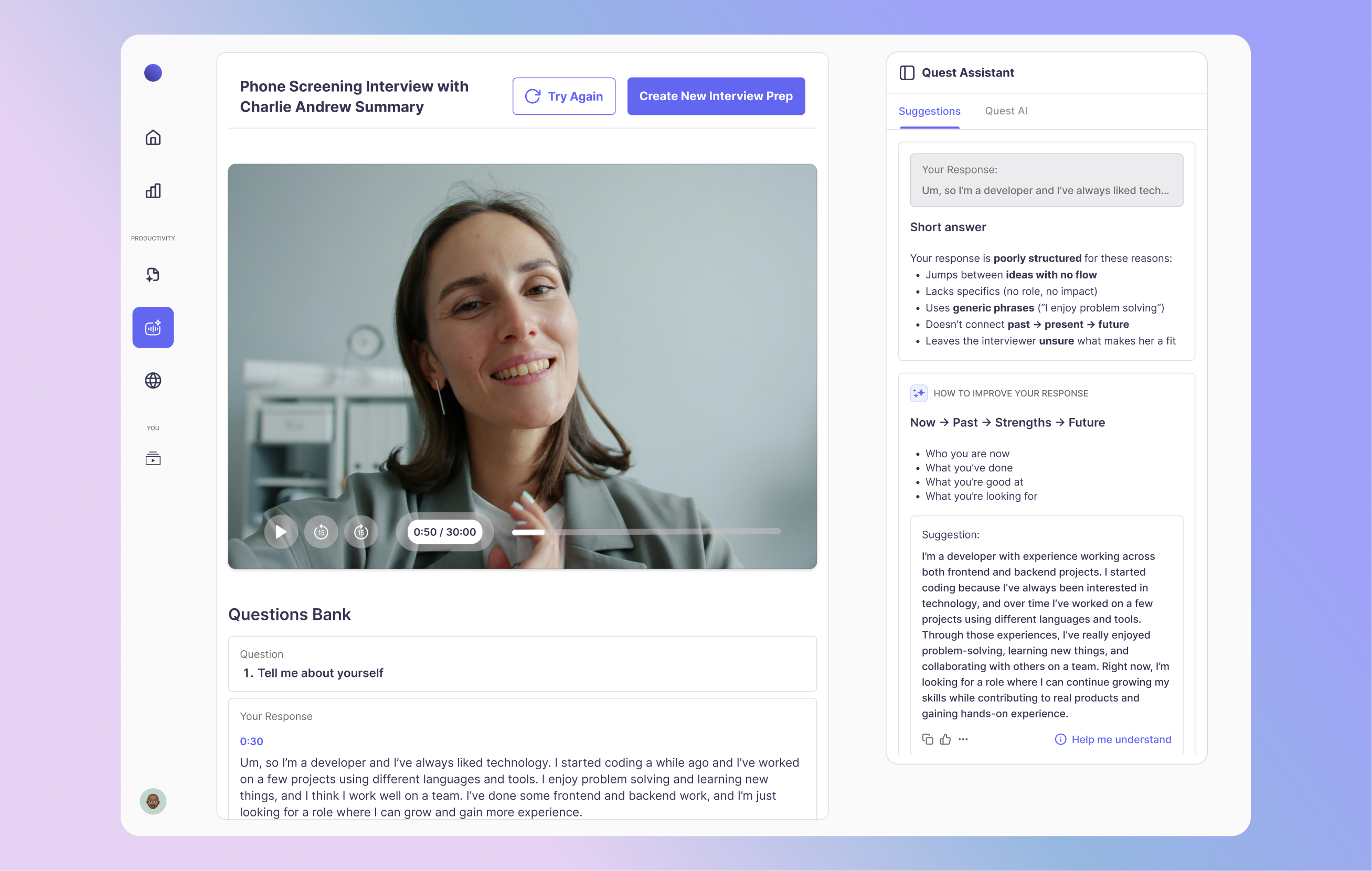Click Create New Interview Prep button
1372x871 pixels.
(x=716, y=96)
